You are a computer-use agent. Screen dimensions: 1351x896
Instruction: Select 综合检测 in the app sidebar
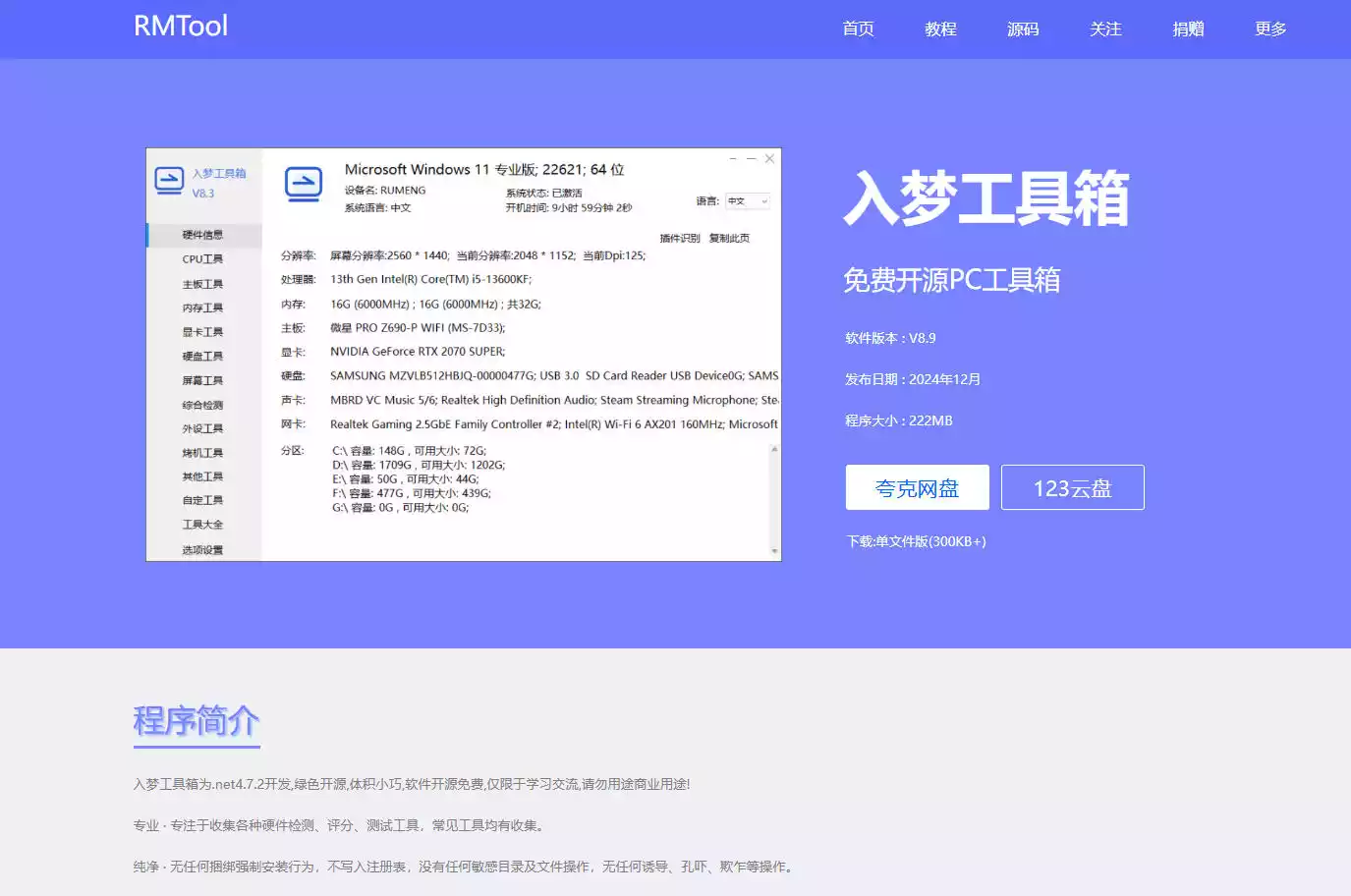tap(202, 405)
